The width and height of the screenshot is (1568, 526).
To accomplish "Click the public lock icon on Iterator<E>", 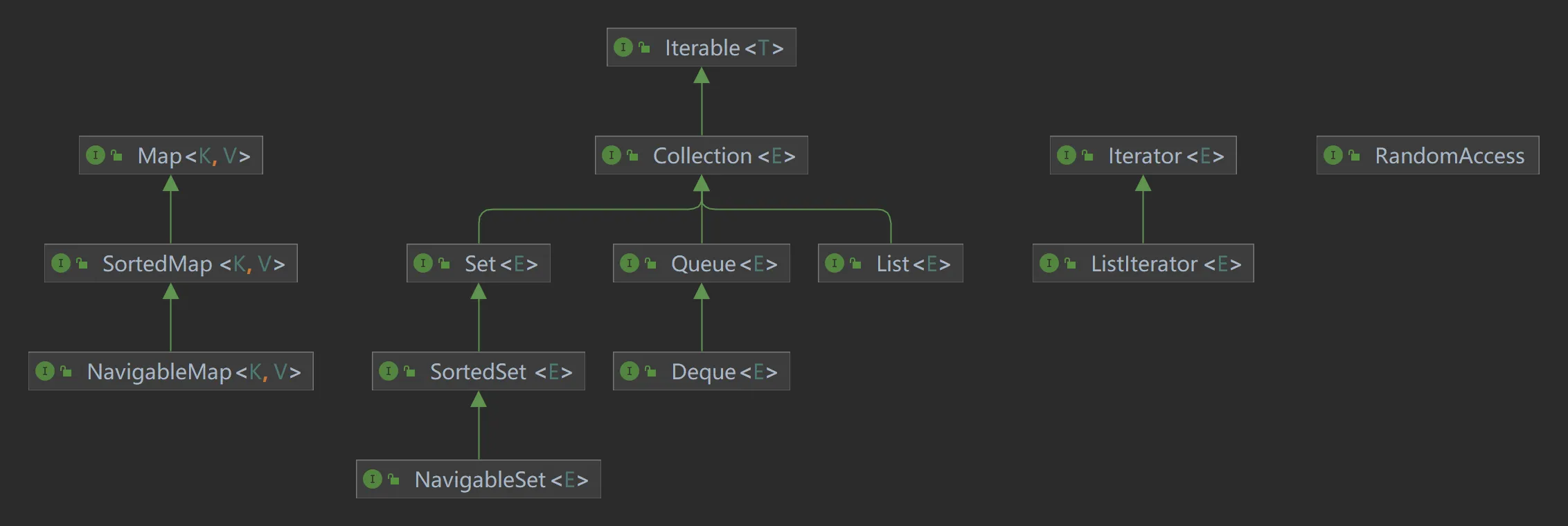I will (1087, 155).
